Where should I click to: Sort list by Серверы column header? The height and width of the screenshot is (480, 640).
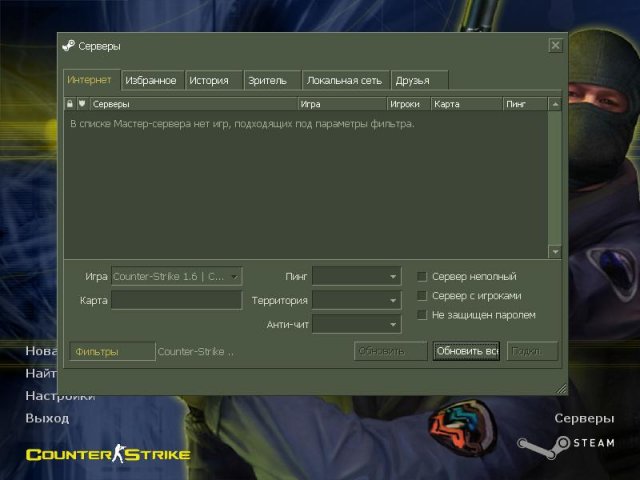193,104
